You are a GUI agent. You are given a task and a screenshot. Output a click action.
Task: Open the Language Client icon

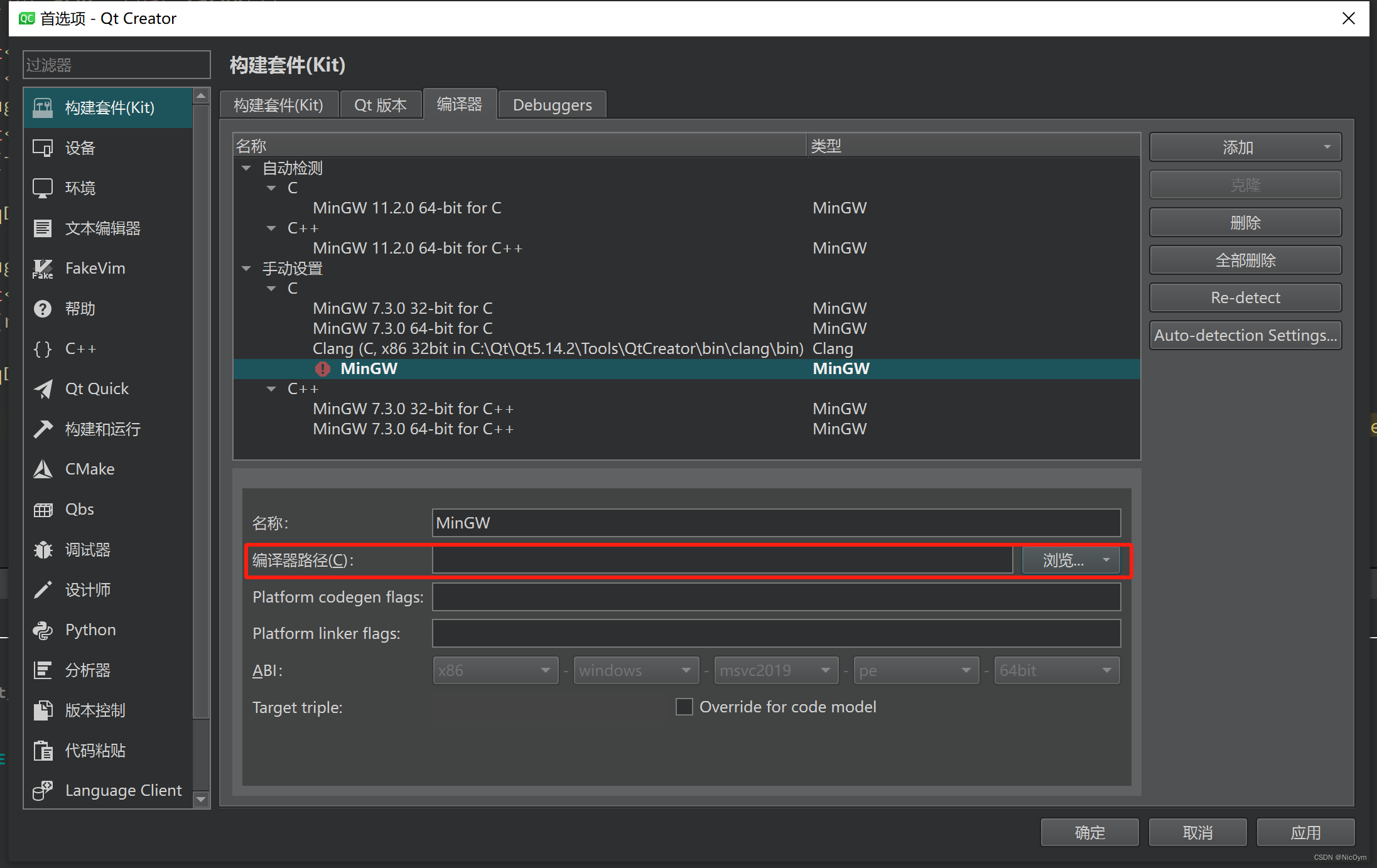point(43,791)
